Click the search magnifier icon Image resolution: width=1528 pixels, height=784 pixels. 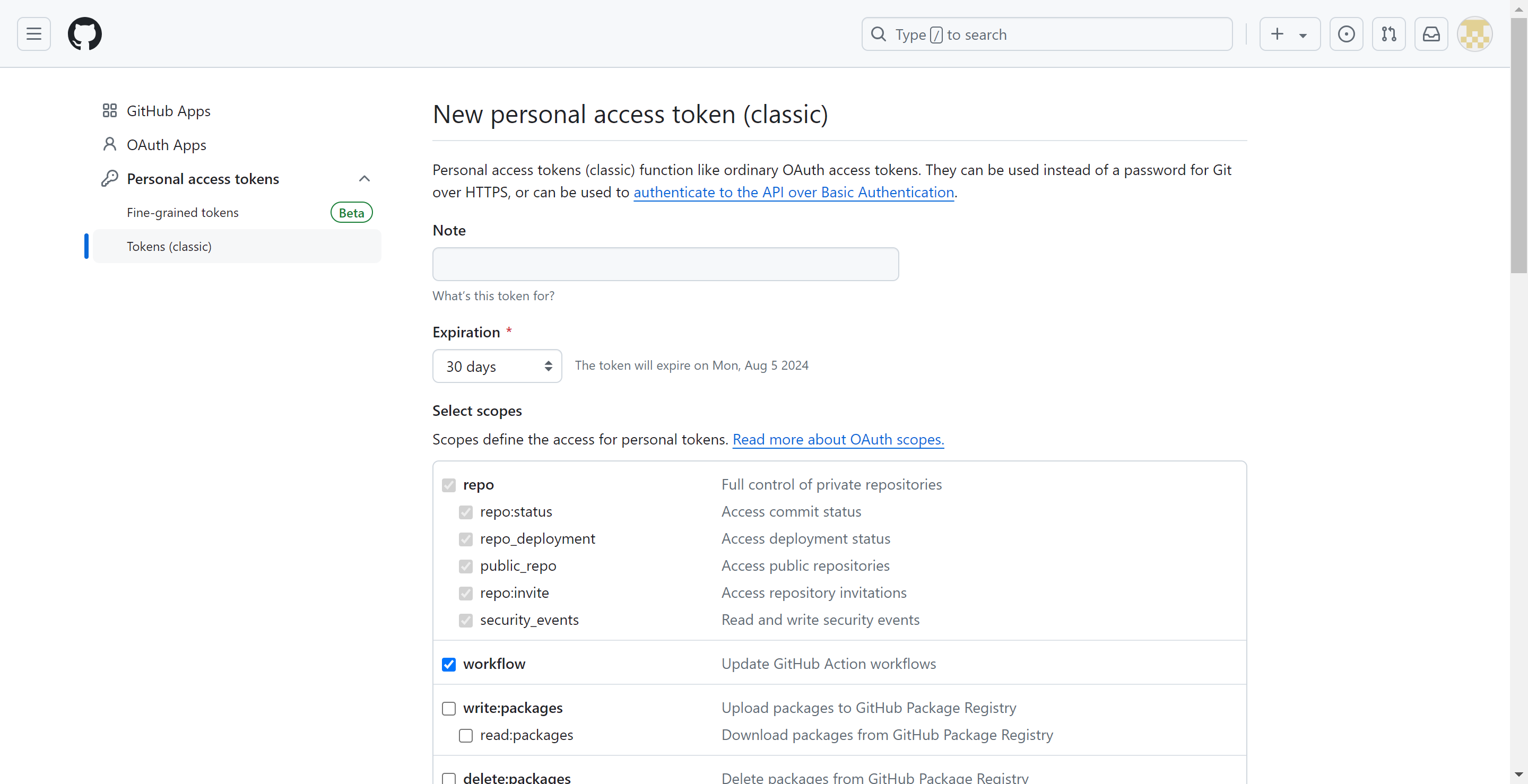point(879,34)
